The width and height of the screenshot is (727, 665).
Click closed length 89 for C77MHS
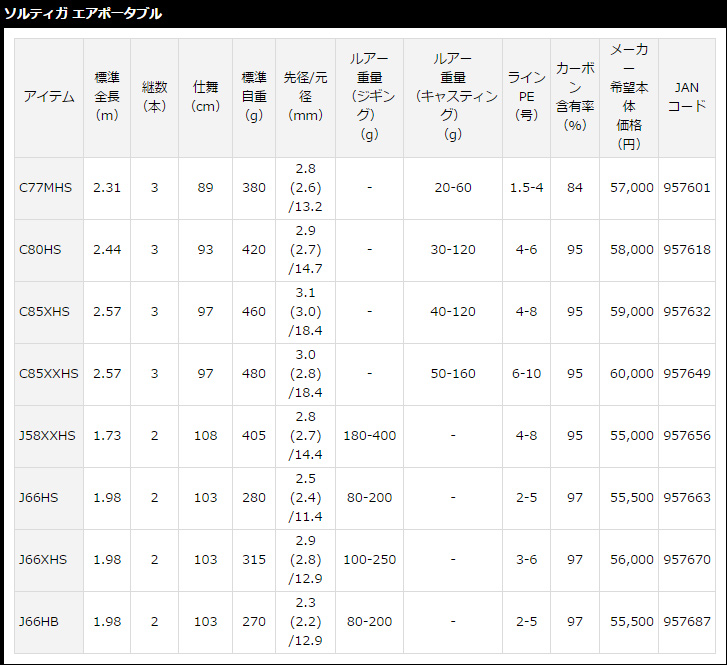tap(205, 188)
